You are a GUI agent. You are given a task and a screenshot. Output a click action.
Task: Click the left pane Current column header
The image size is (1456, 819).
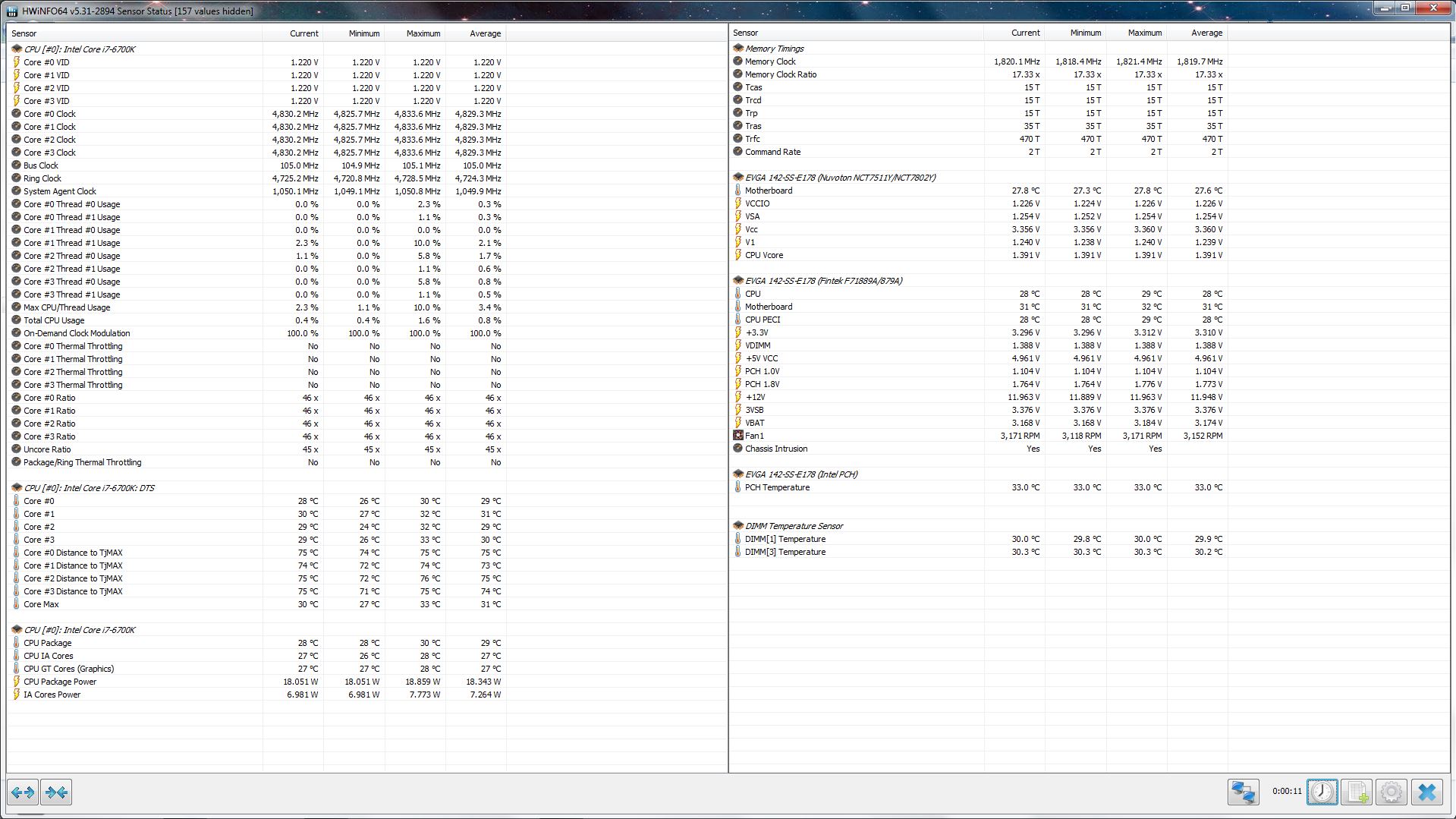[x=293, y=33]
